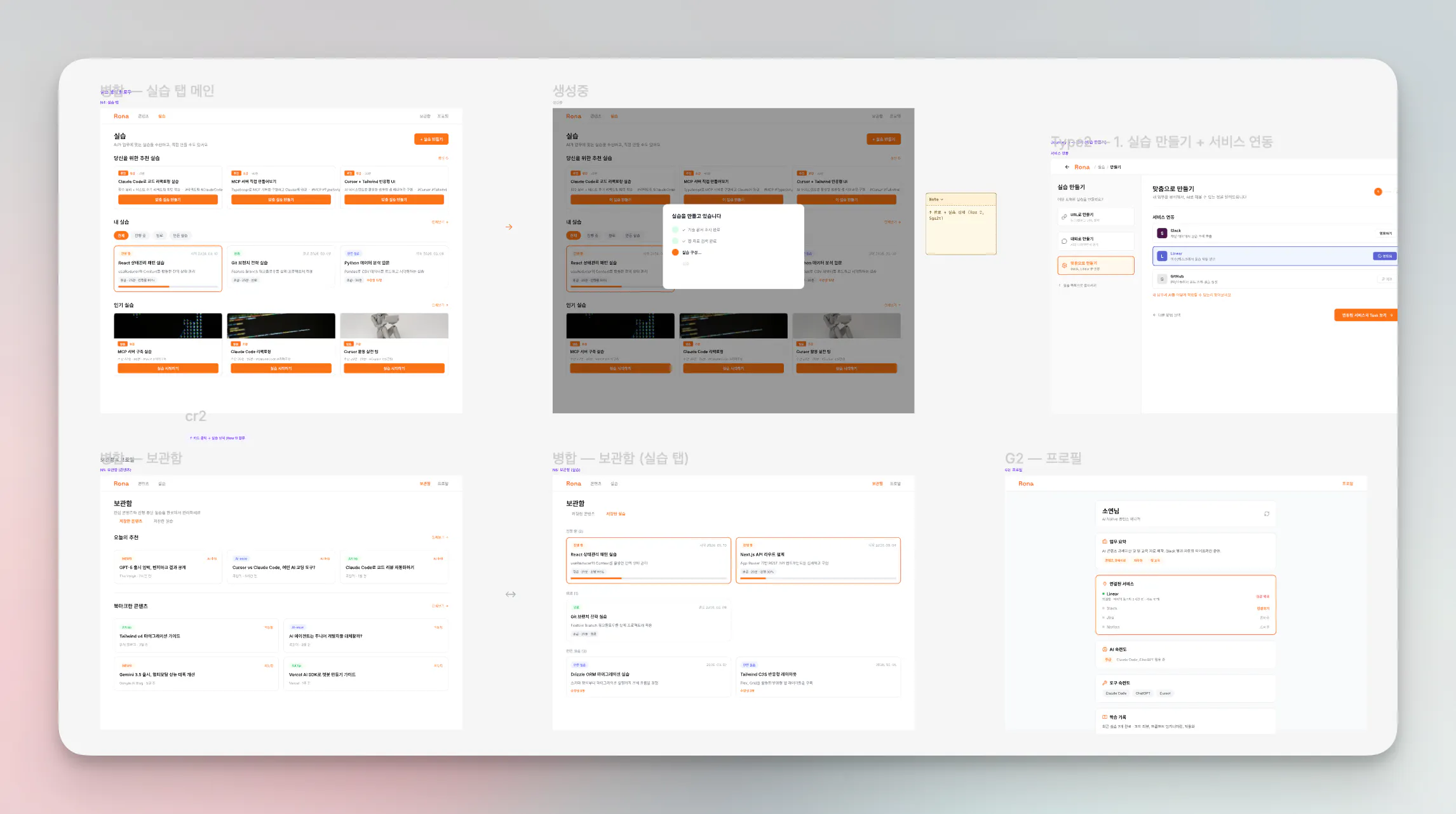This screenshot has height=814, width=1456.
Task: Open the Note dropdown on sticky note
Action: click(x=936, y=199)
